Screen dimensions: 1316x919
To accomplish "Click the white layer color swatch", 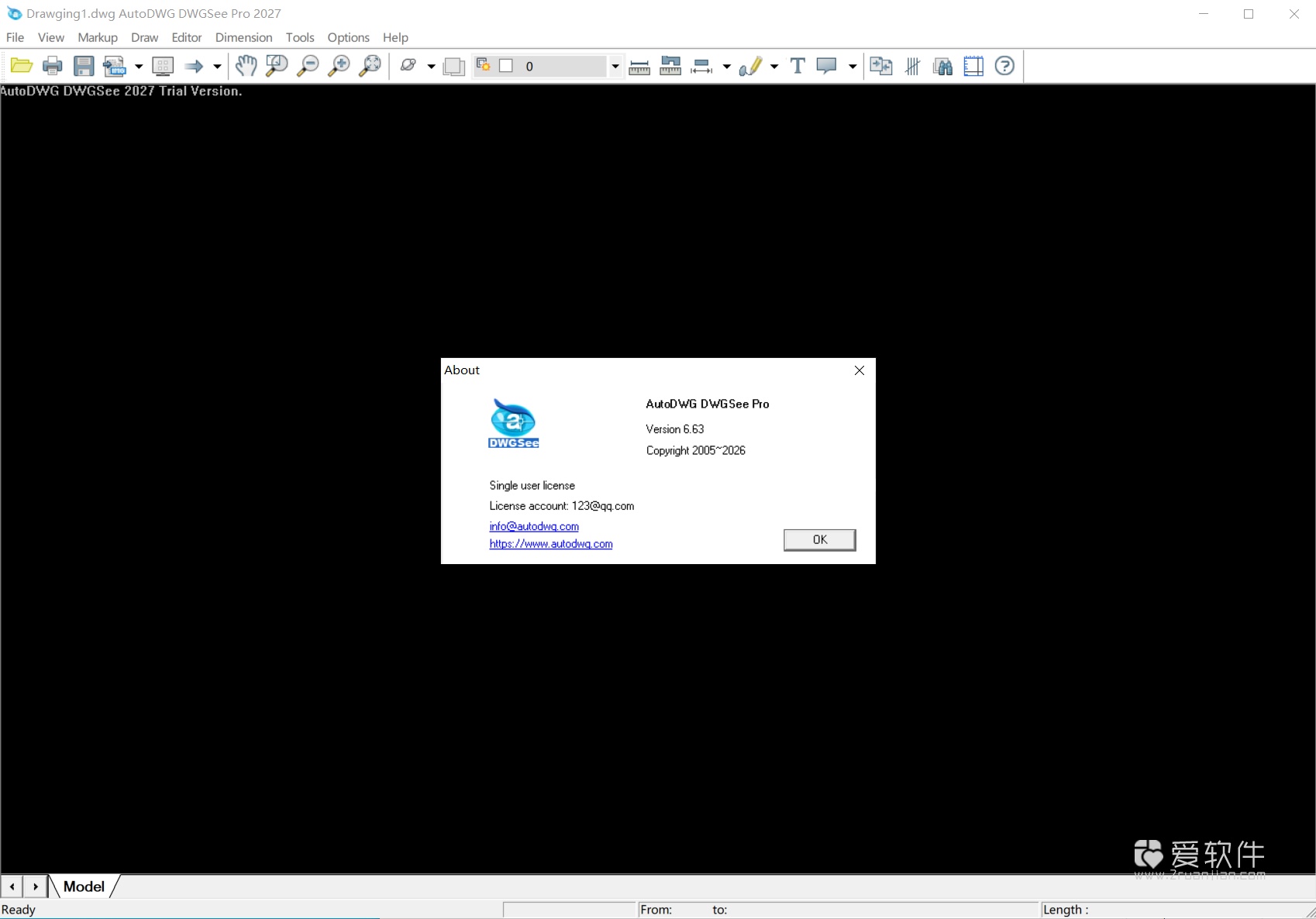I will point(508,66).
